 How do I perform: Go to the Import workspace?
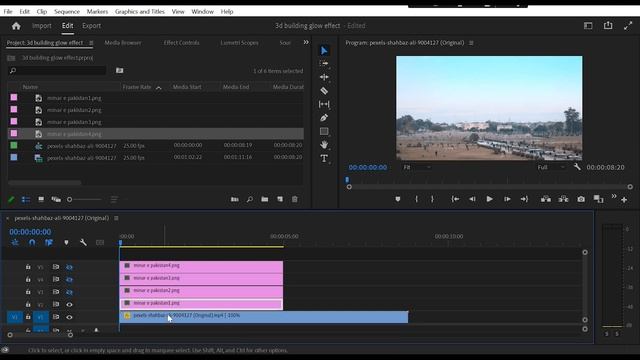[42, 25]
